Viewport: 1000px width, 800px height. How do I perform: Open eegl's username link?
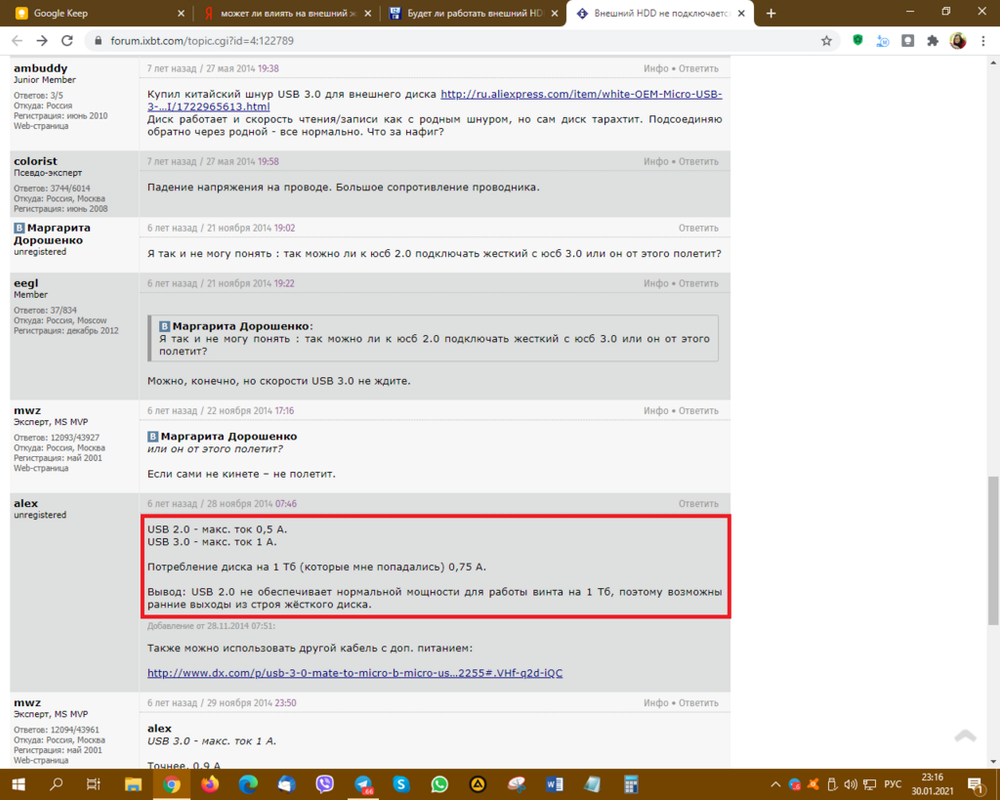point(26,283)
